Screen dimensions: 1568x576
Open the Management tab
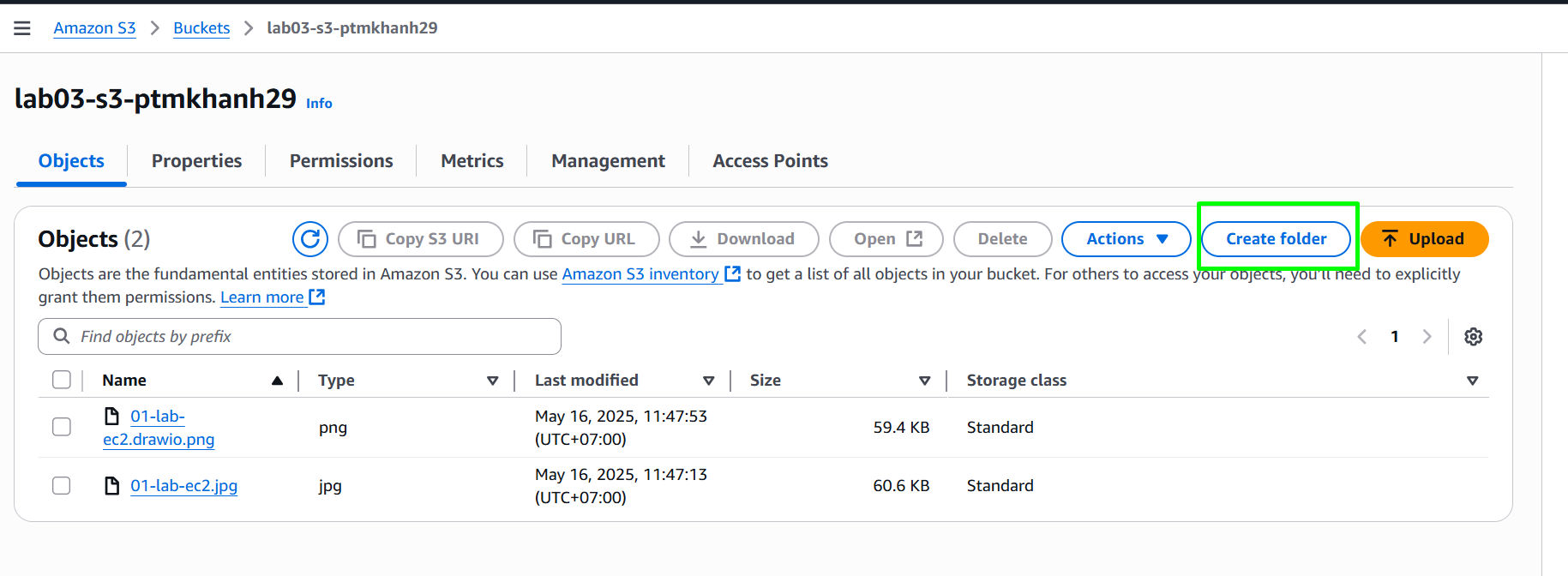608,161
